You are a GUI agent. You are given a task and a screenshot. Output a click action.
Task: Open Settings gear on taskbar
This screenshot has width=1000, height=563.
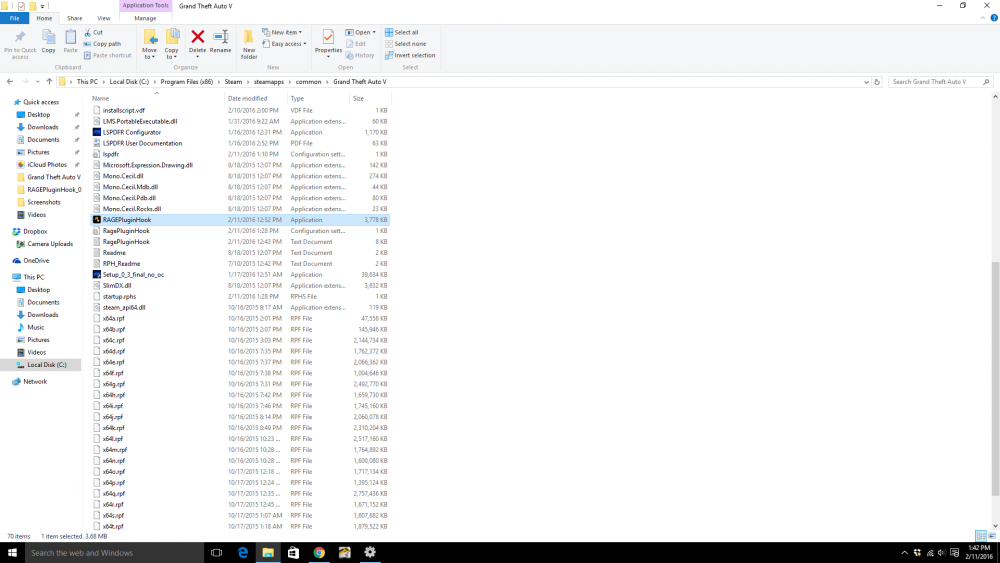370,553
